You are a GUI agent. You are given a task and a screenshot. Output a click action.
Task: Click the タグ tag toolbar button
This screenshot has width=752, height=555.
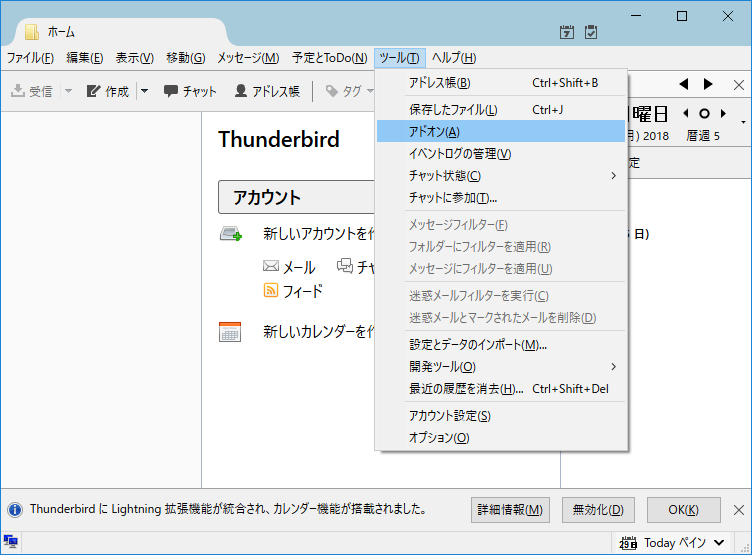tap(344, 91)
